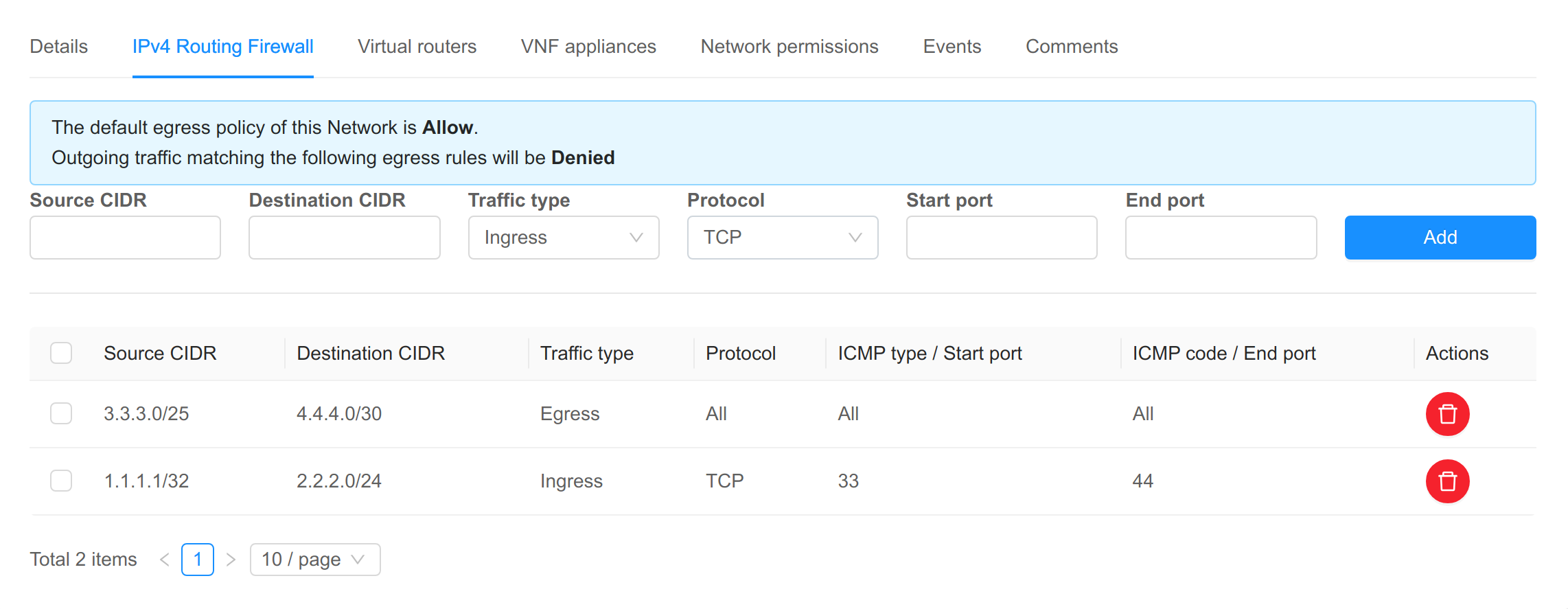Click the Destination CIDR input field

pyautogui.click(x=344, y=238)
